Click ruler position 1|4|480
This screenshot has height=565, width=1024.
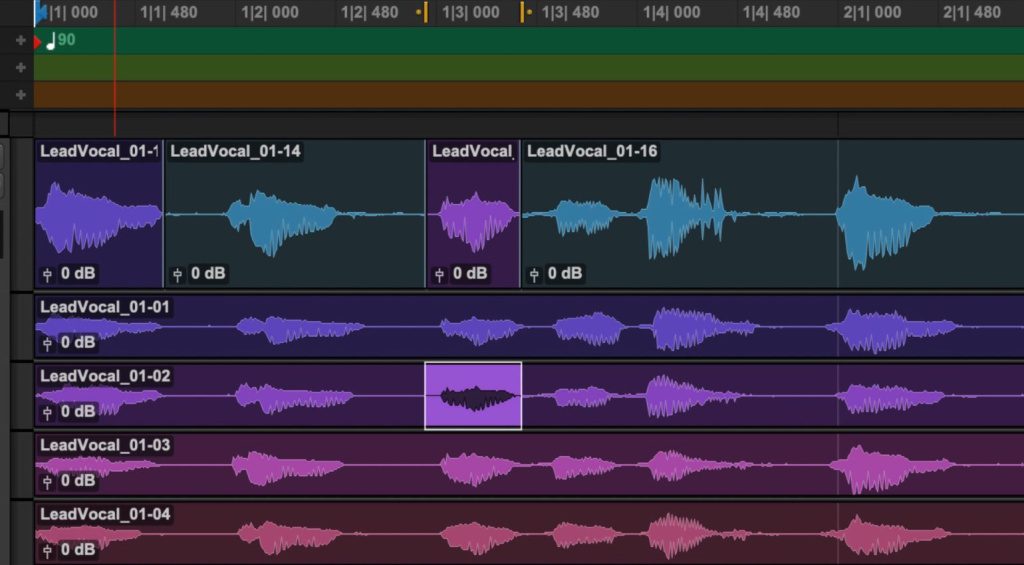click(771, 12)
